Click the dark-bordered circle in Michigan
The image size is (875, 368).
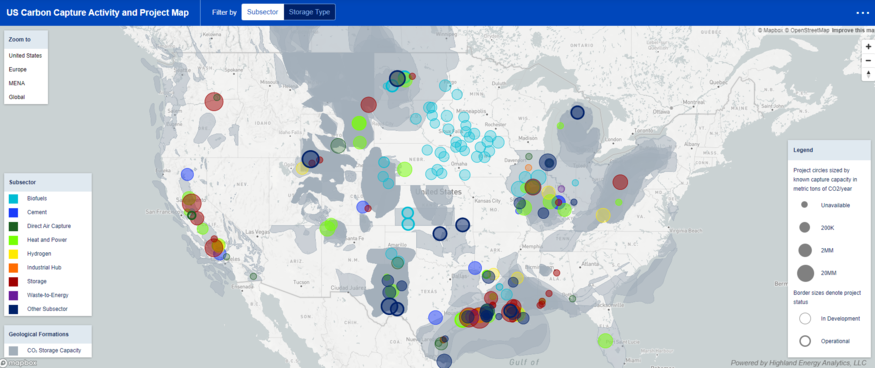(577, 112)
